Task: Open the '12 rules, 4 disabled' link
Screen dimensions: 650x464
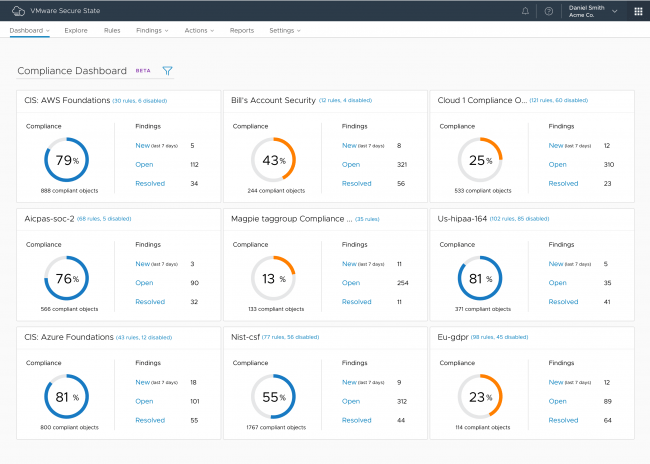Action: pyautogui.click(x=345, y=100)
